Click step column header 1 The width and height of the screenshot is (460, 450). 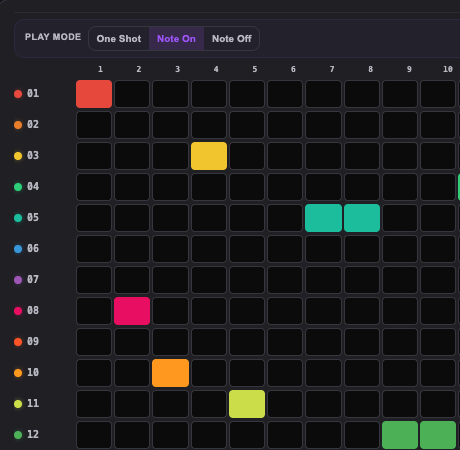coord(100,69)
